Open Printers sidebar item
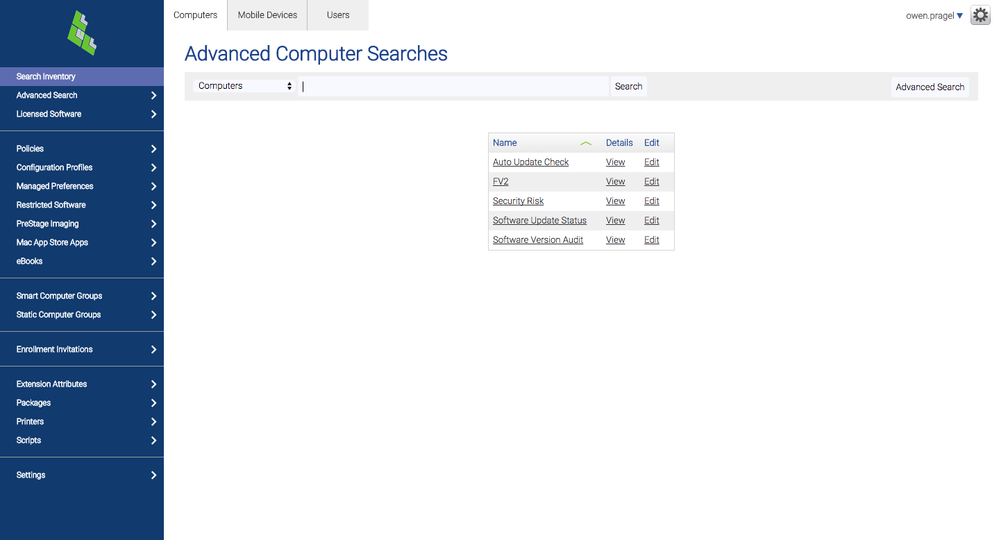Image resolution: width=999 pixels, height=540 pixels. click(x=82, y=422)
